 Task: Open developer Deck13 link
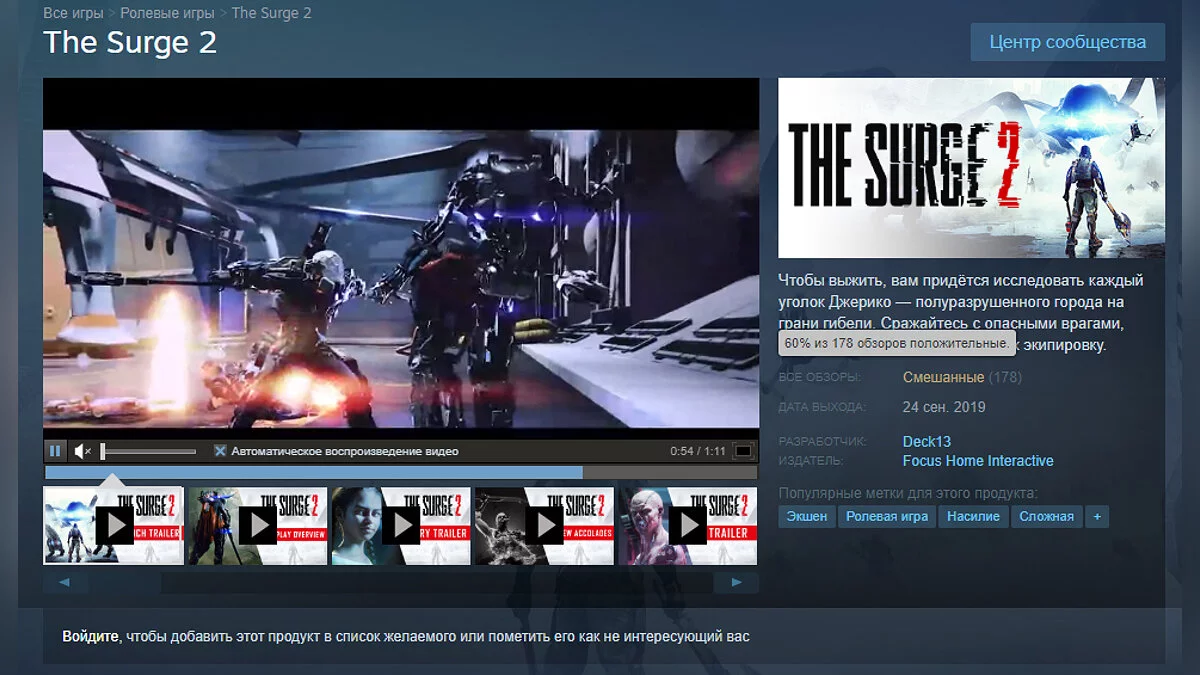click(927, 441)
